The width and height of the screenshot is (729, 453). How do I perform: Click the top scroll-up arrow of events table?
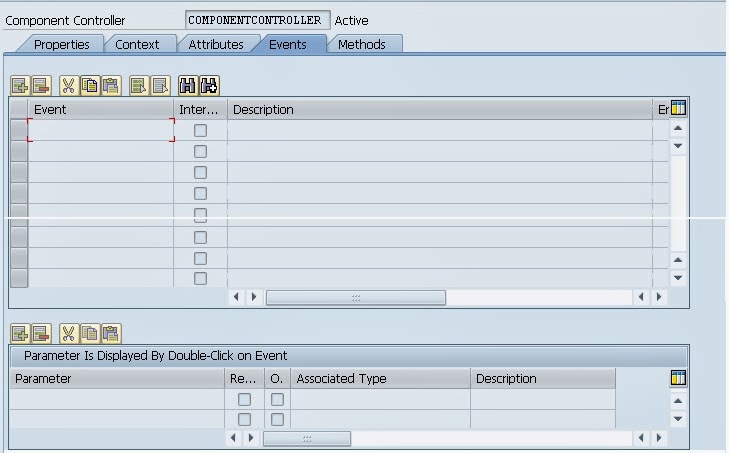(x=678, y=128)
